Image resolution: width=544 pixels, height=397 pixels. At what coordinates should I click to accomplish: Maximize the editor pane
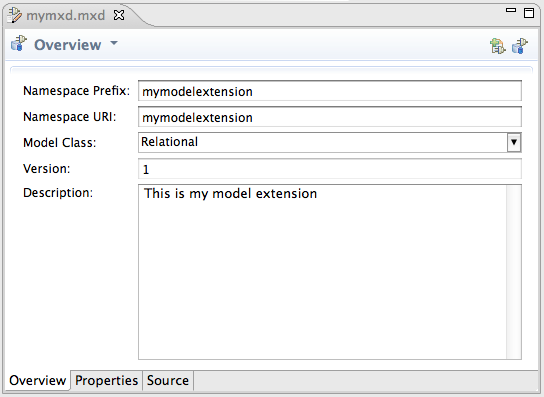pos(529,13)
